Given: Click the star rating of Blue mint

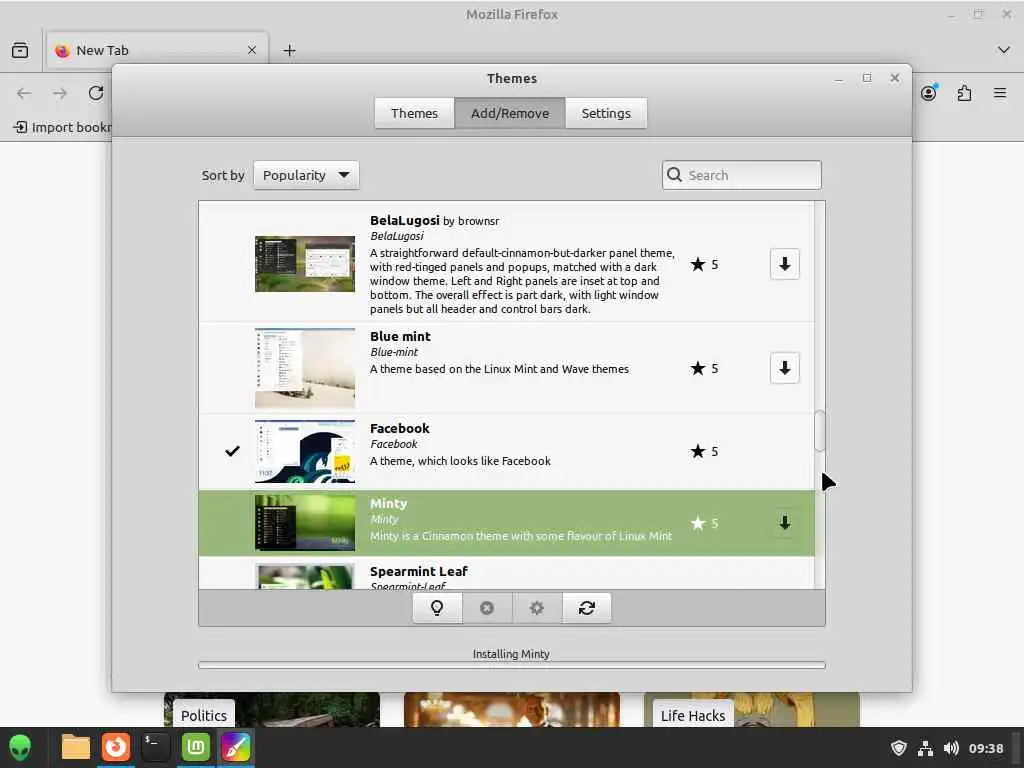Looking at the screenshot, I should tap(704, 368).
